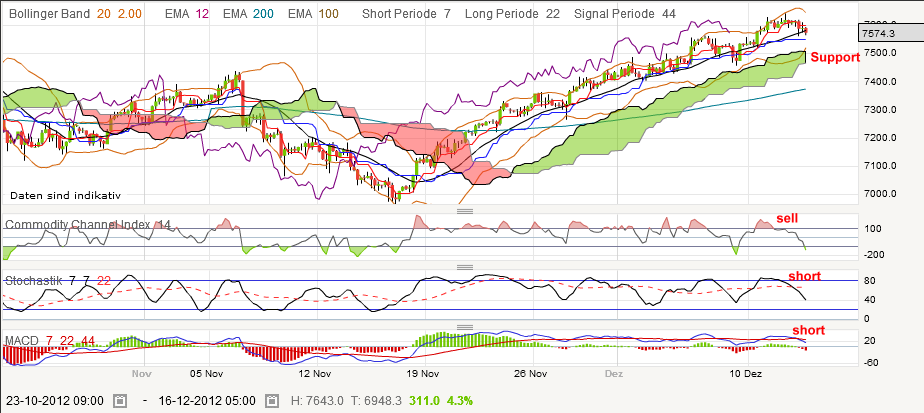Select the Bollinger Band indicator label
Image resolution: width=924 pixels, height=413 pixels.
(x=75, y=14)
